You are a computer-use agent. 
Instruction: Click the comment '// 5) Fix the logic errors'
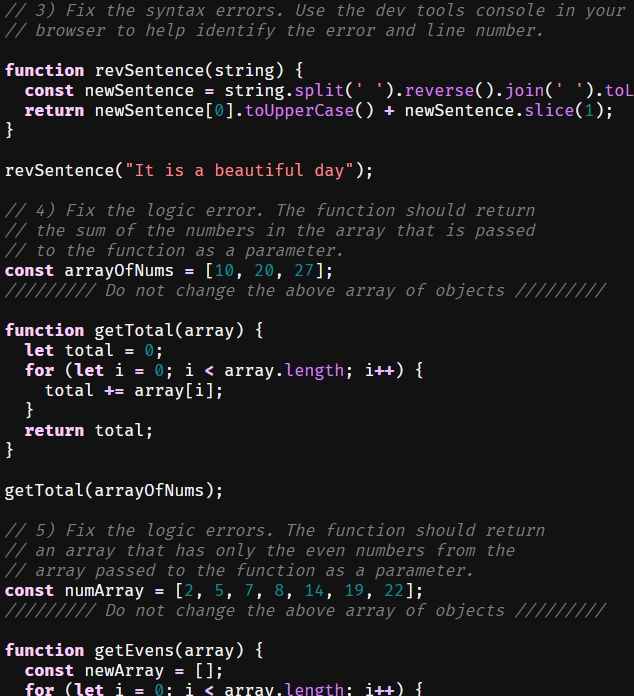(x=275, y=530)
